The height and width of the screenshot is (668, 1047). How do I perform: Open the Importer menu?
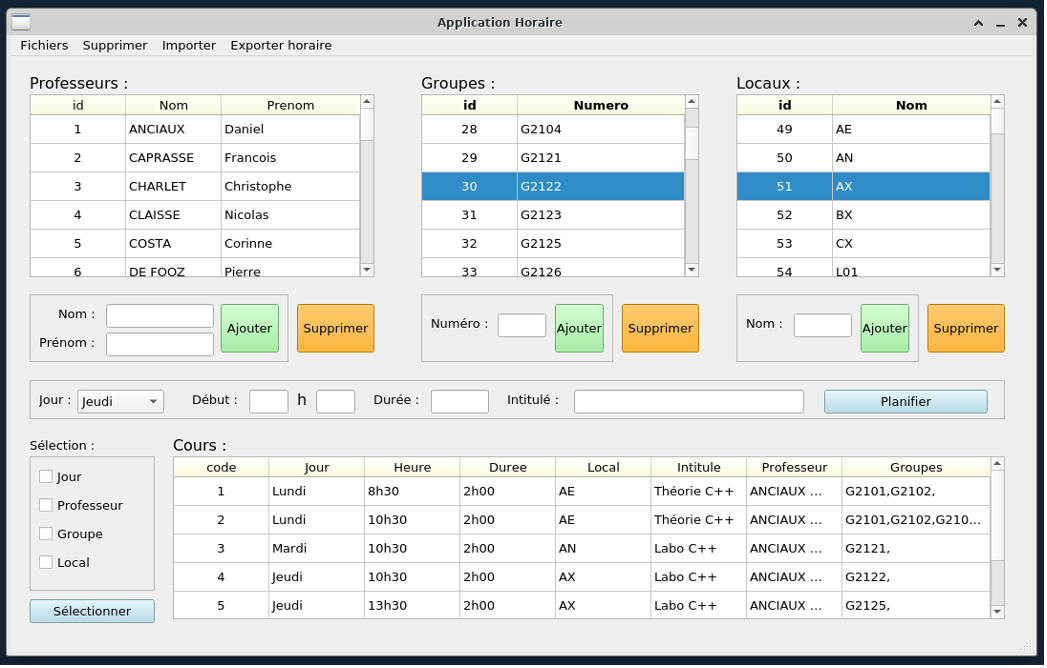click(189, 45)
